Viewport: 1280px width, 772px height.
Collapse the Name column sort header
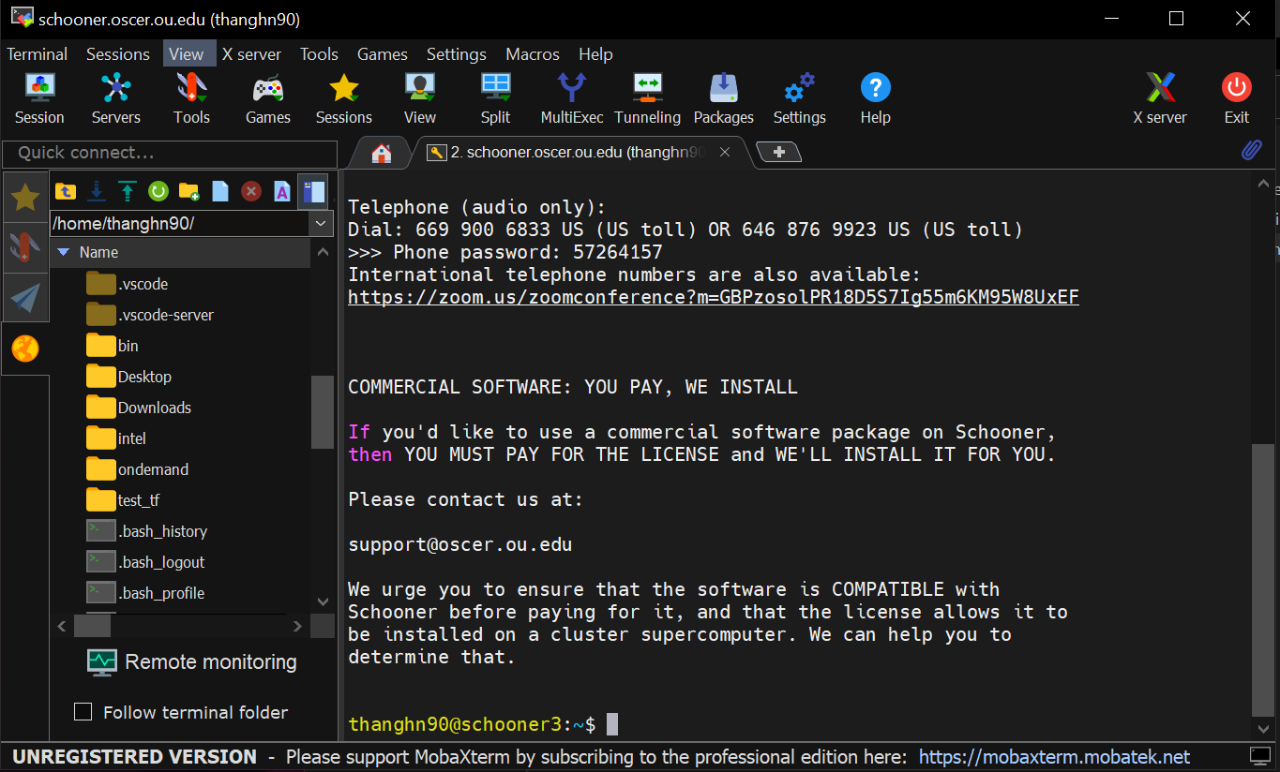(x=64, y=252)
